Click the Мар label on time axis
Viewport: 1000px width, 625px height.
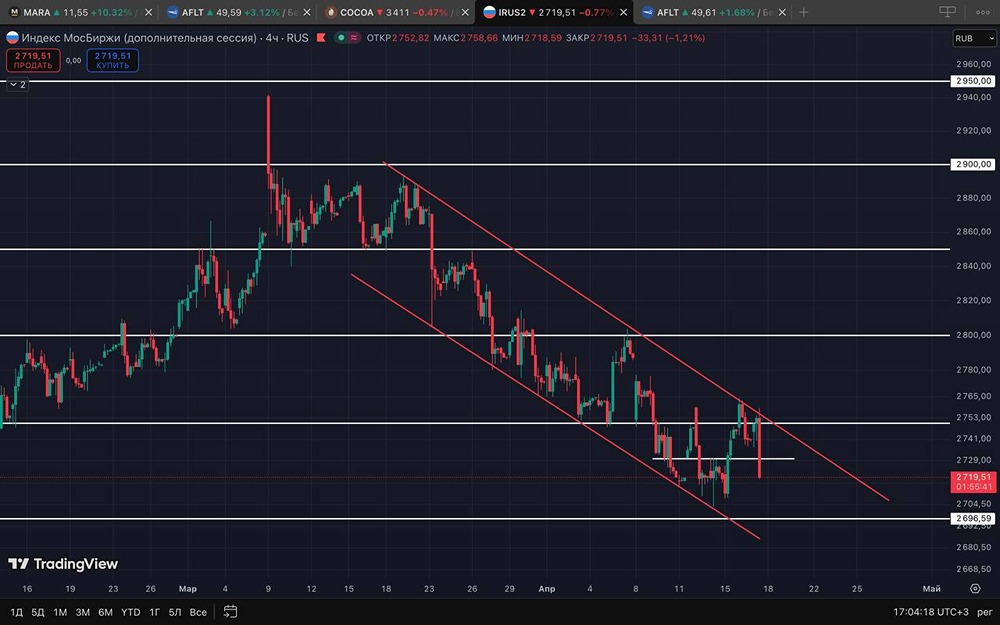[x=188, y=589]
